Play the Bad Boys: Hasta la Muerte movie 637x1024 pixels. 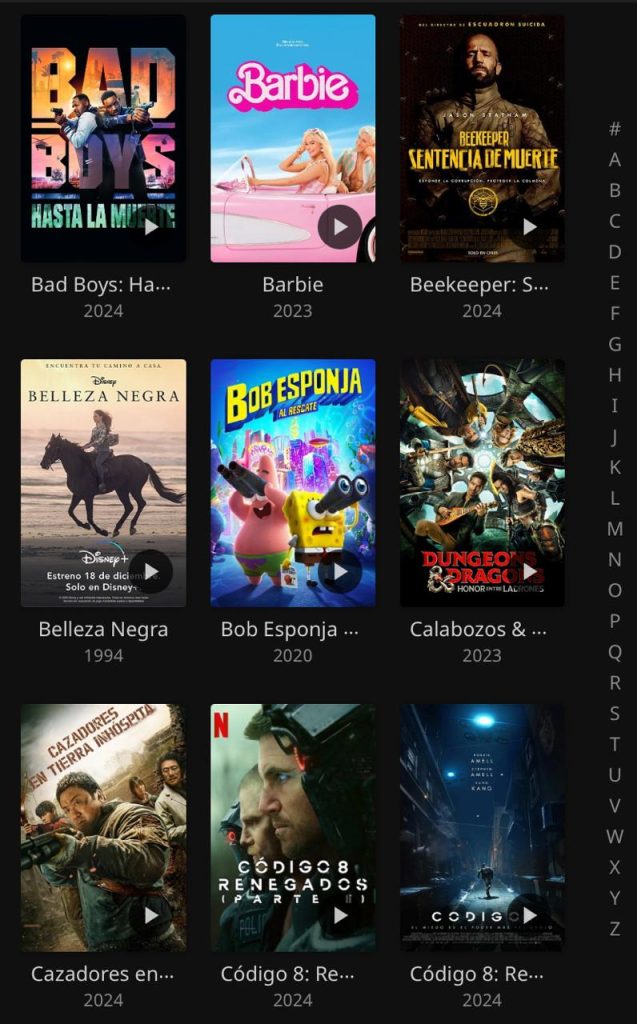(x=151, y=227)
